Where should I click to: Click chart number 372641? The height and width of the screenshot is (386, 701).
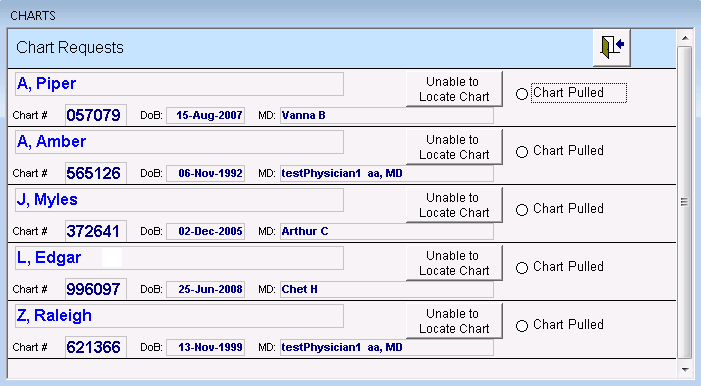[96, 231]
